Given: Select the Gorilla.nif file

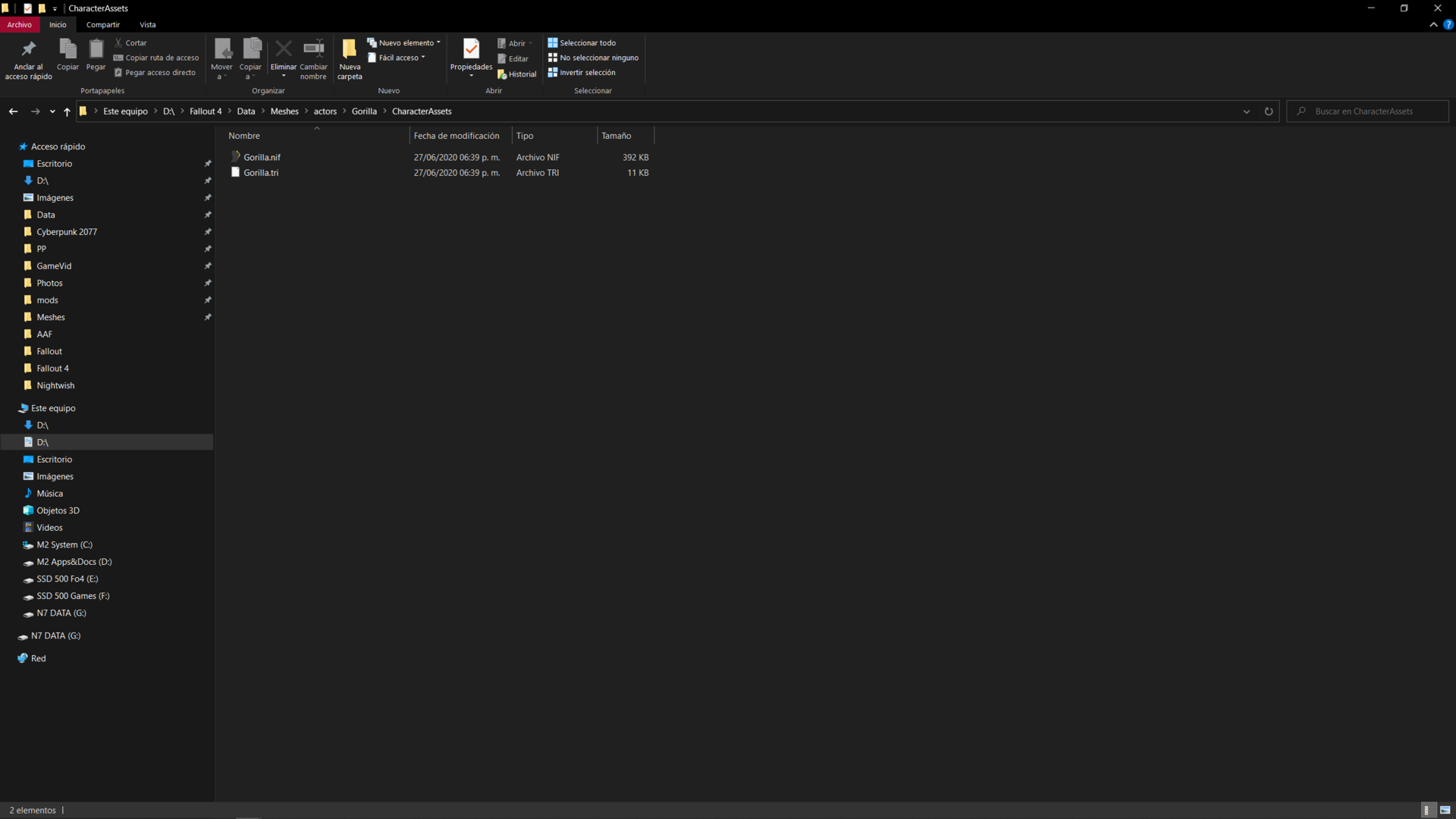Looking at the screenshot, I should 262,158.
